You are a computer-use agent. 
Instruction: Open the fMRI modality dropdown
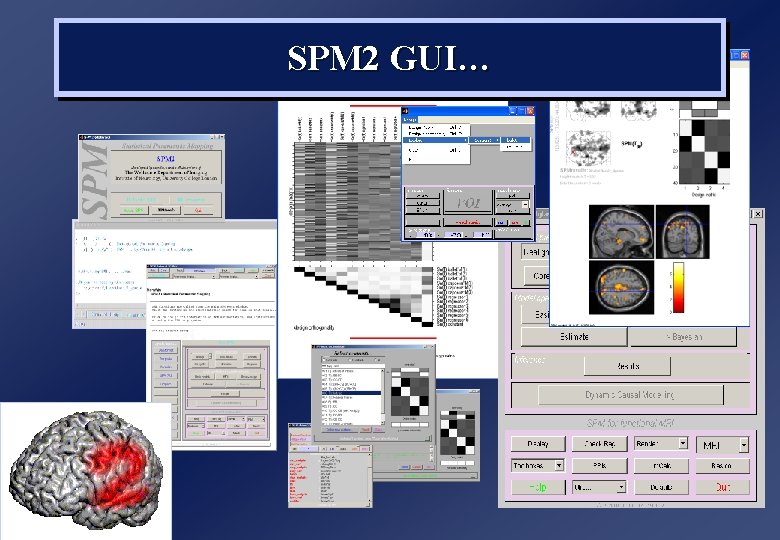(x=722, y=445)
